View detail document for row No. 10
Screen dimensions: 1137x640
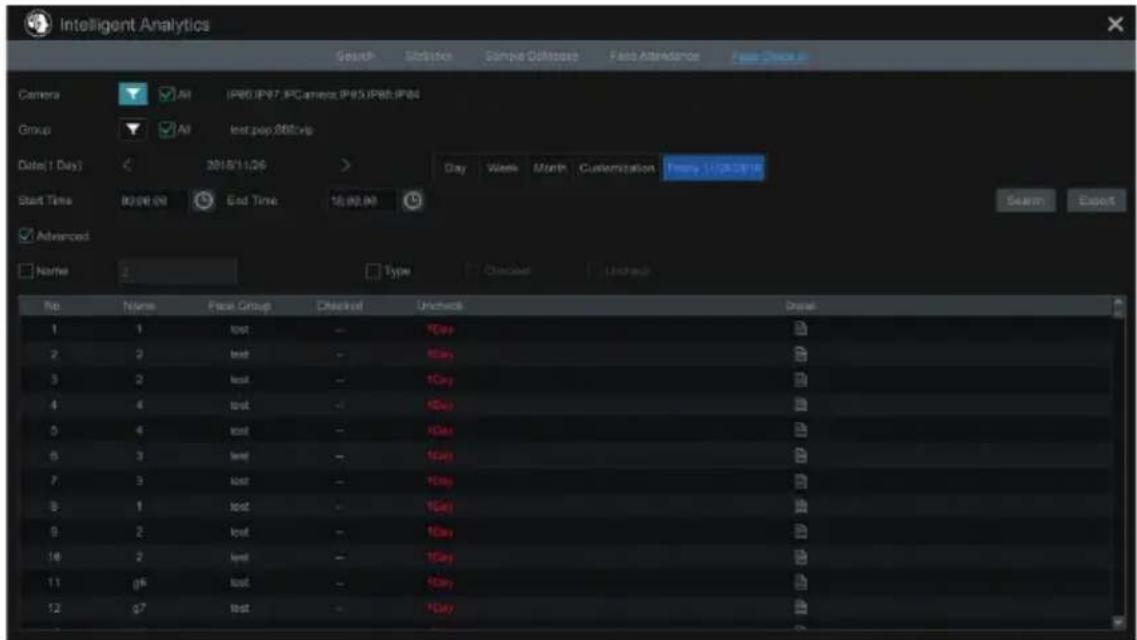point(801,557)
